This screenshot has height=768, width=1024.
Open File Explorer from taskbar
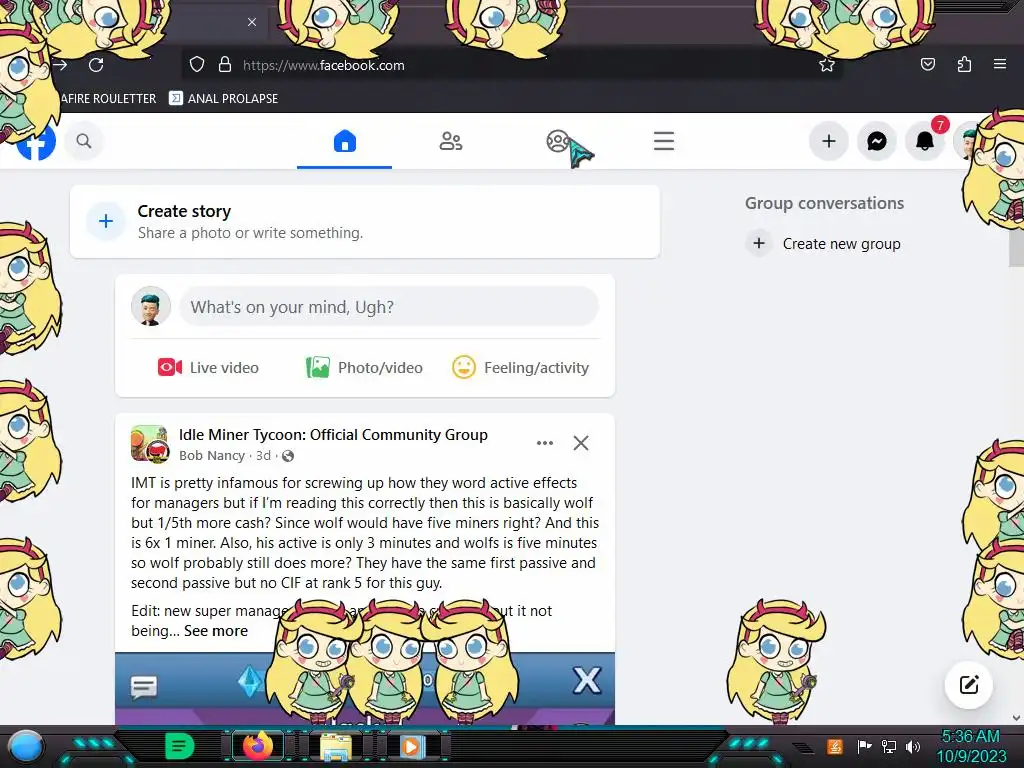336,746
